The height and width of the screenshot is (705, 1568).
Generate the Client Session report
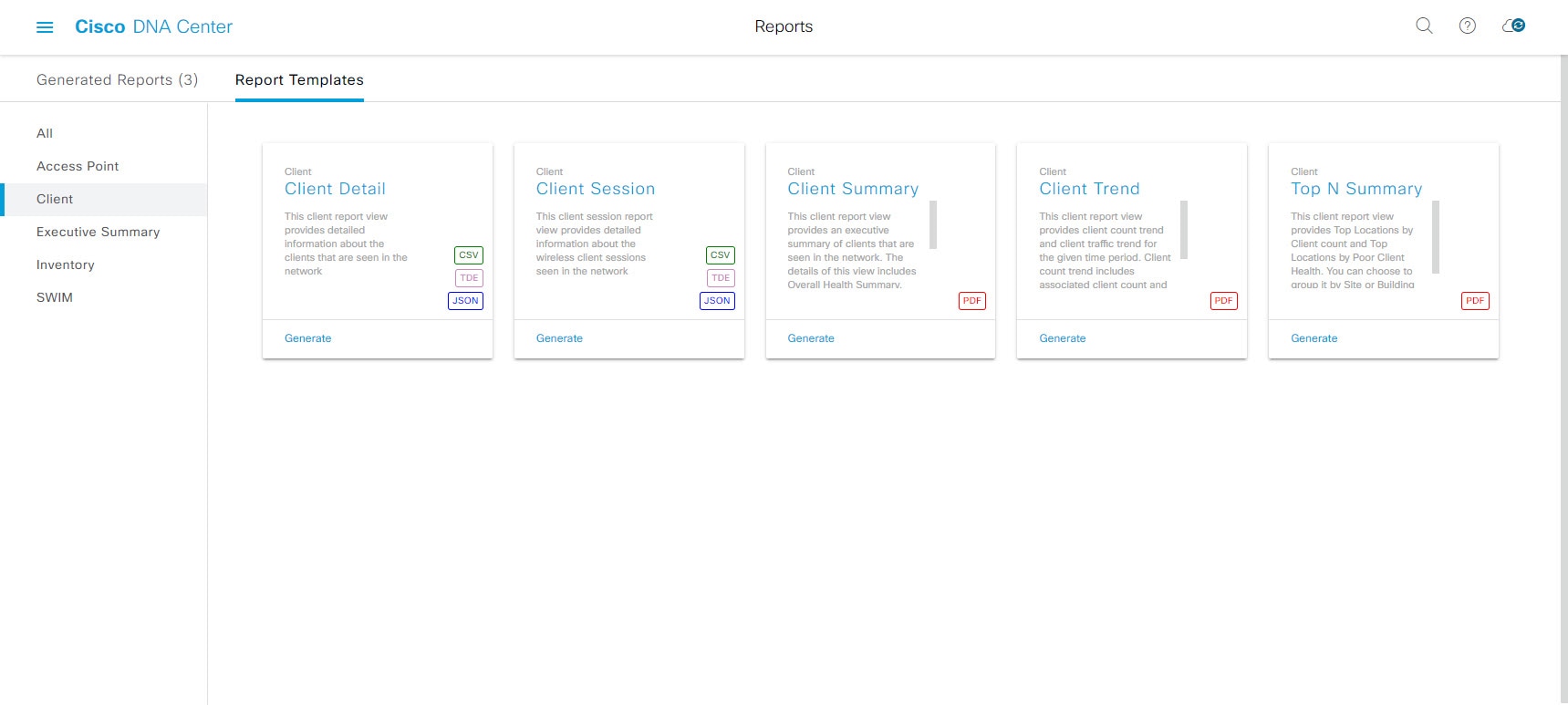pyautogui.click(x=559, y=338)
